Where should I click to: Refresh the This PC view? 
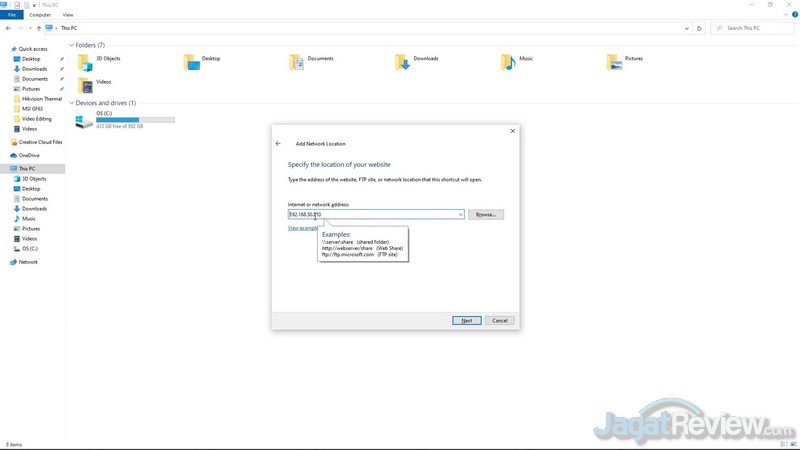[x=699, y=28]
